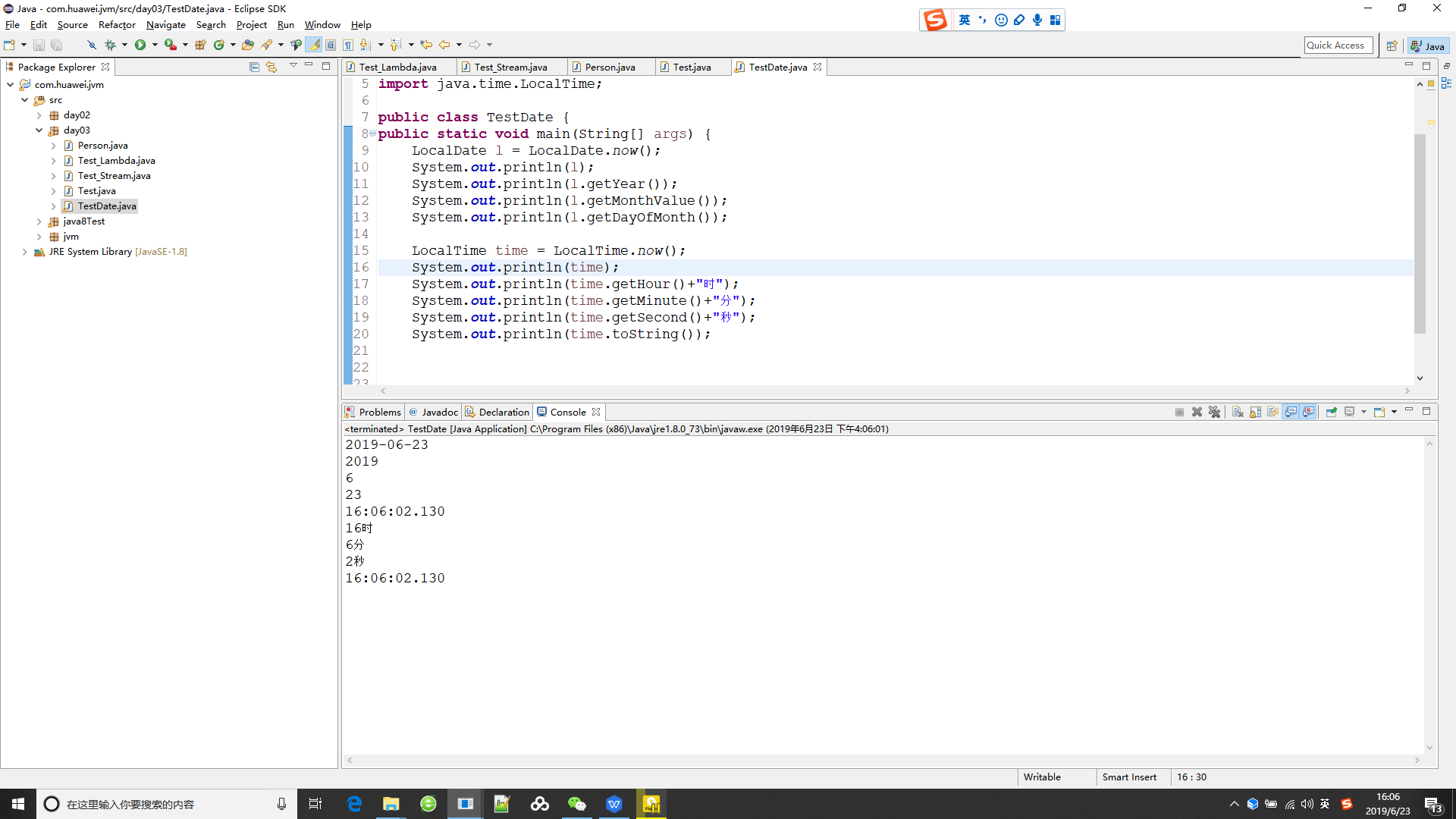This screenshot has height=819, width=1456.
Task: Click Remove All Terminated Launches icon
Action: (1214, 412)
